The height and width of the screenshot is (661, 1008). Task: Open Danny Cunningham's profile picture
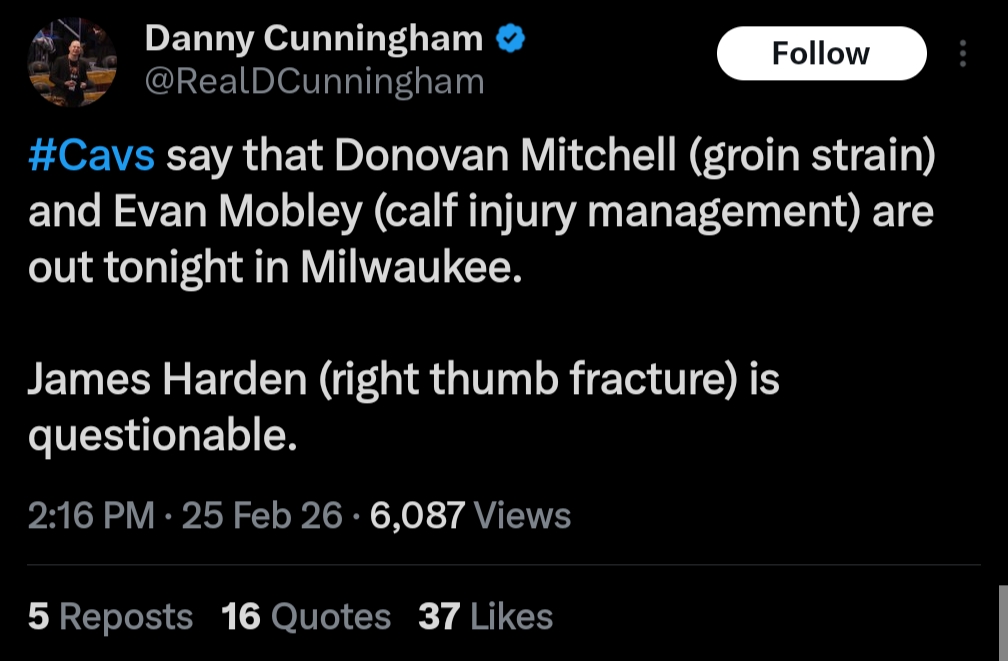point(72,62)
